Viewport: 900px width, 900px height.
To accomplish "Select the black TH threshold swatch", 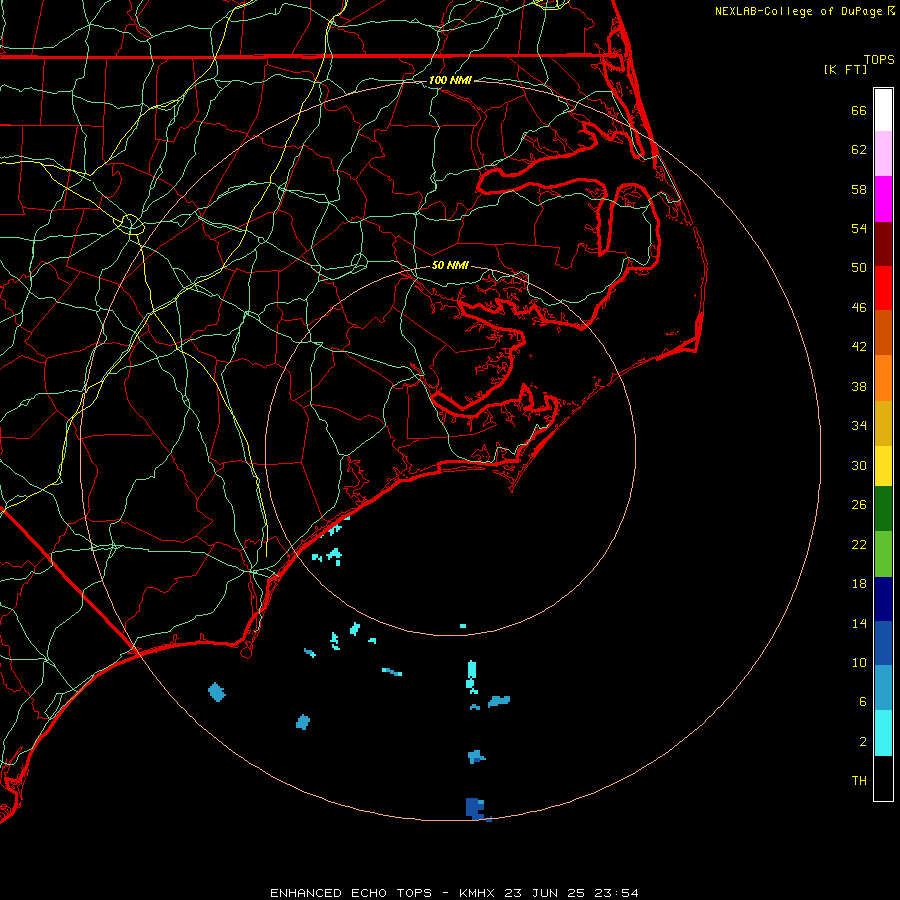I will pos(883,778).
